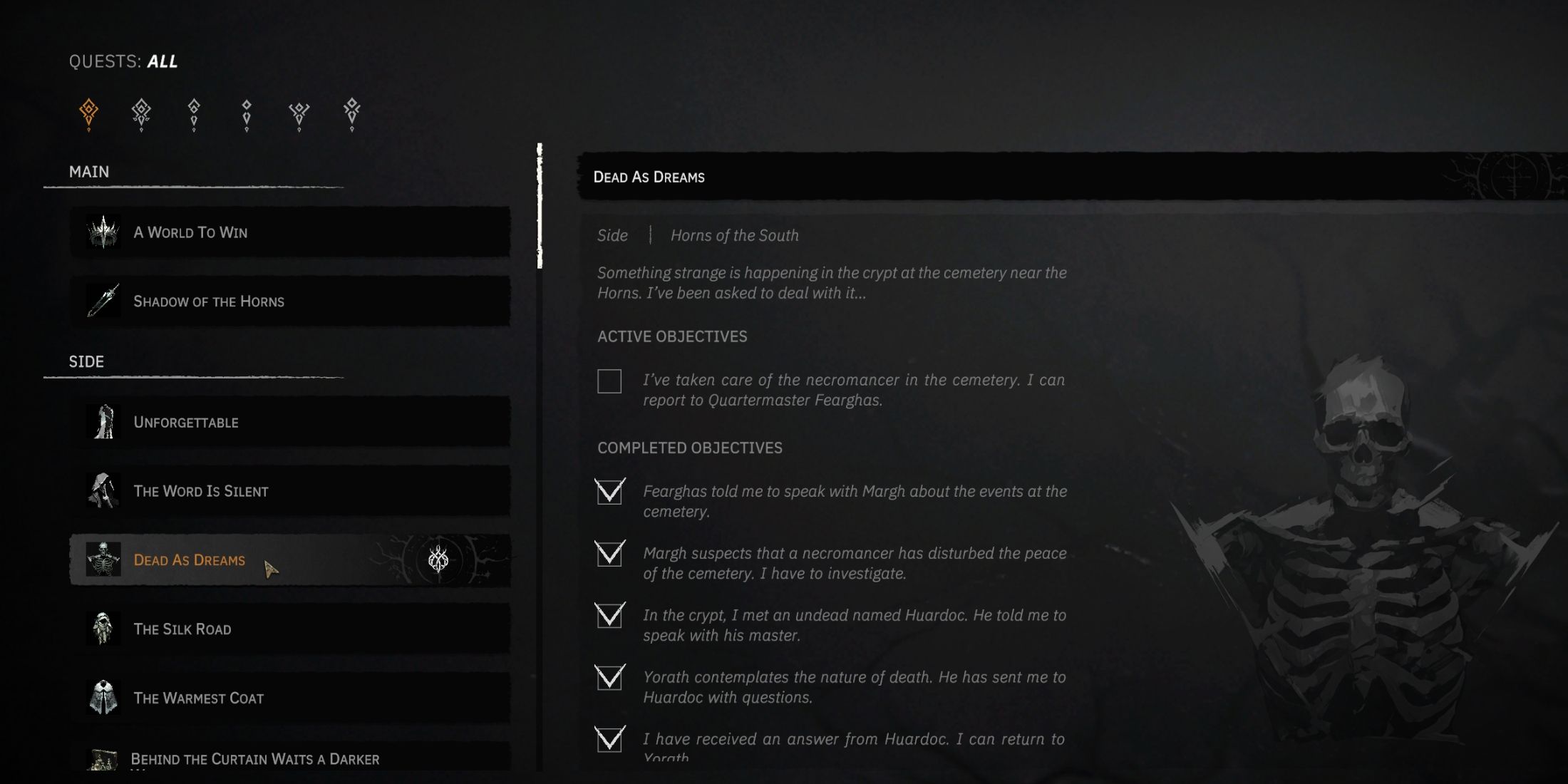Select the sixth quest filter icon
This screenshot has height=784, width=1568.
[x=351, y=114]
